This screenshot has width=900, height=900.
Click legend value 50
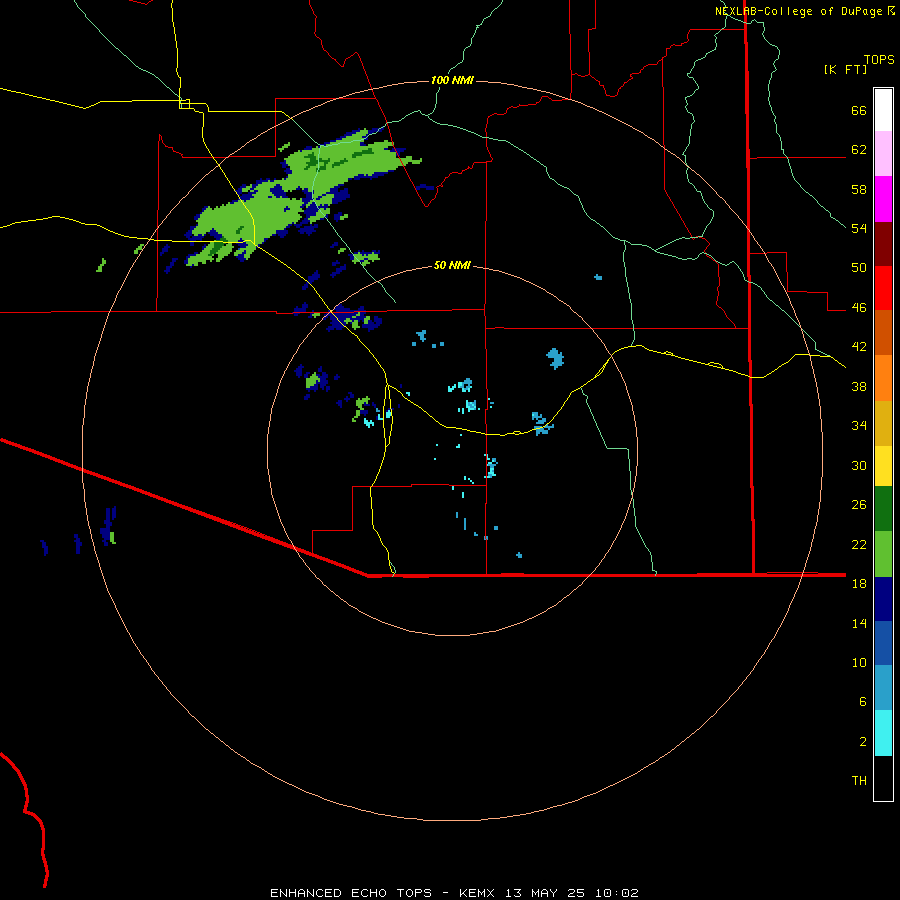[x=859, y=268]
